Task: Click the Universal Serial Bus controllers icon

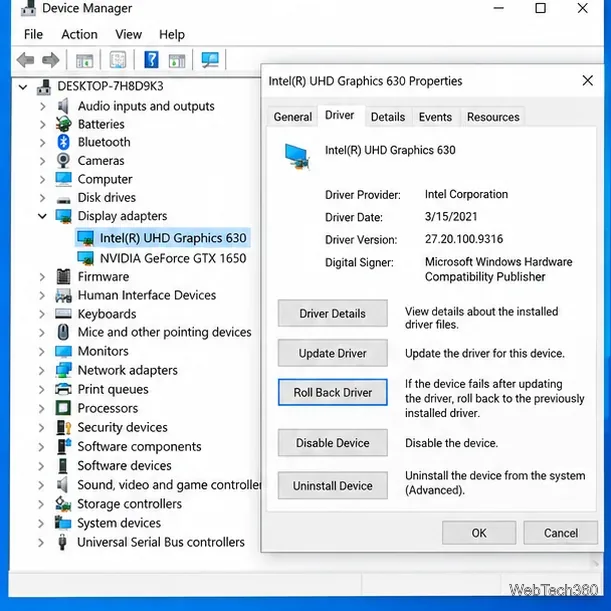Action: click(62, 542)
